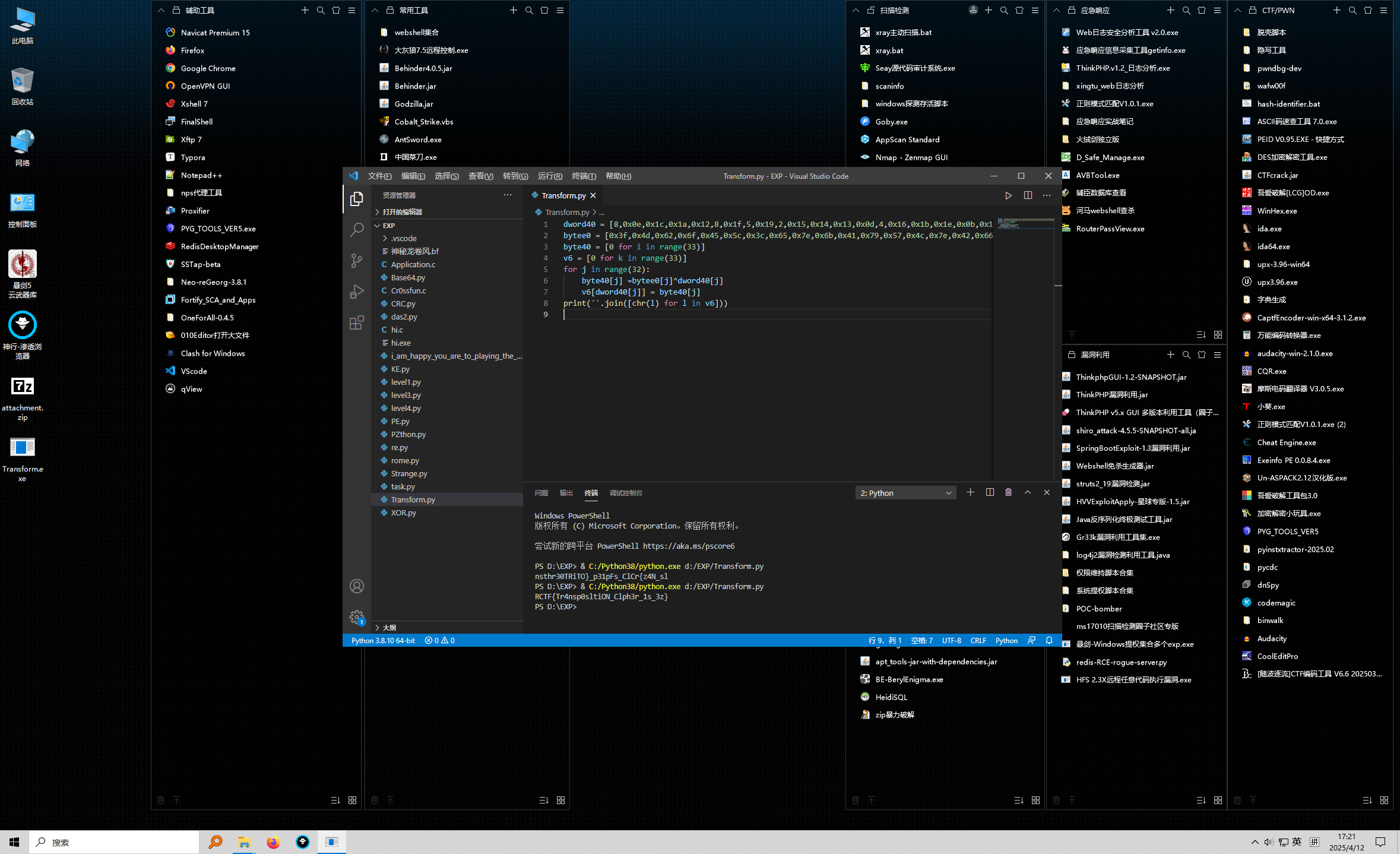The image size is (1400, 854).
Task: Open Source Control view icon
Action: 357,260
